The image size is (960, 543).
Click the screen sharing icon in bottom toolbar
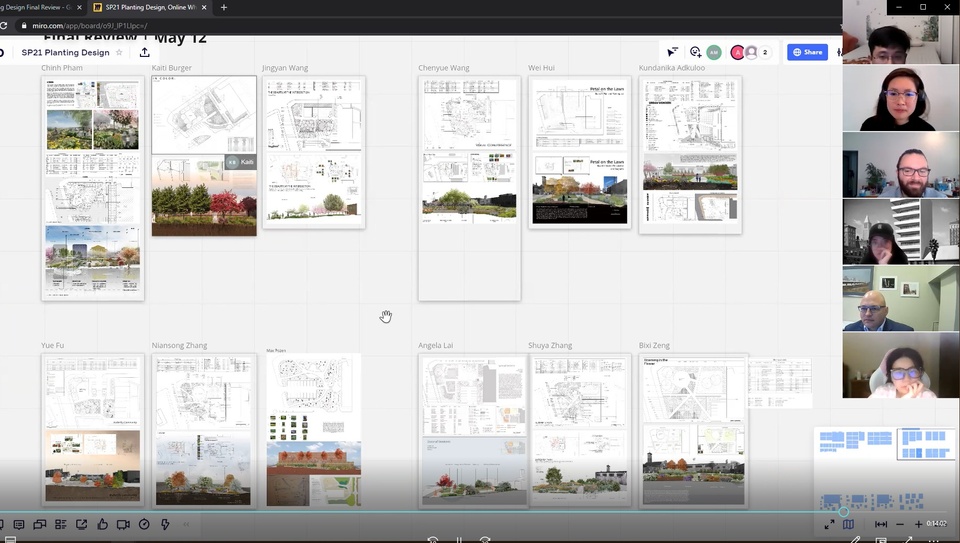click(81, 525)
